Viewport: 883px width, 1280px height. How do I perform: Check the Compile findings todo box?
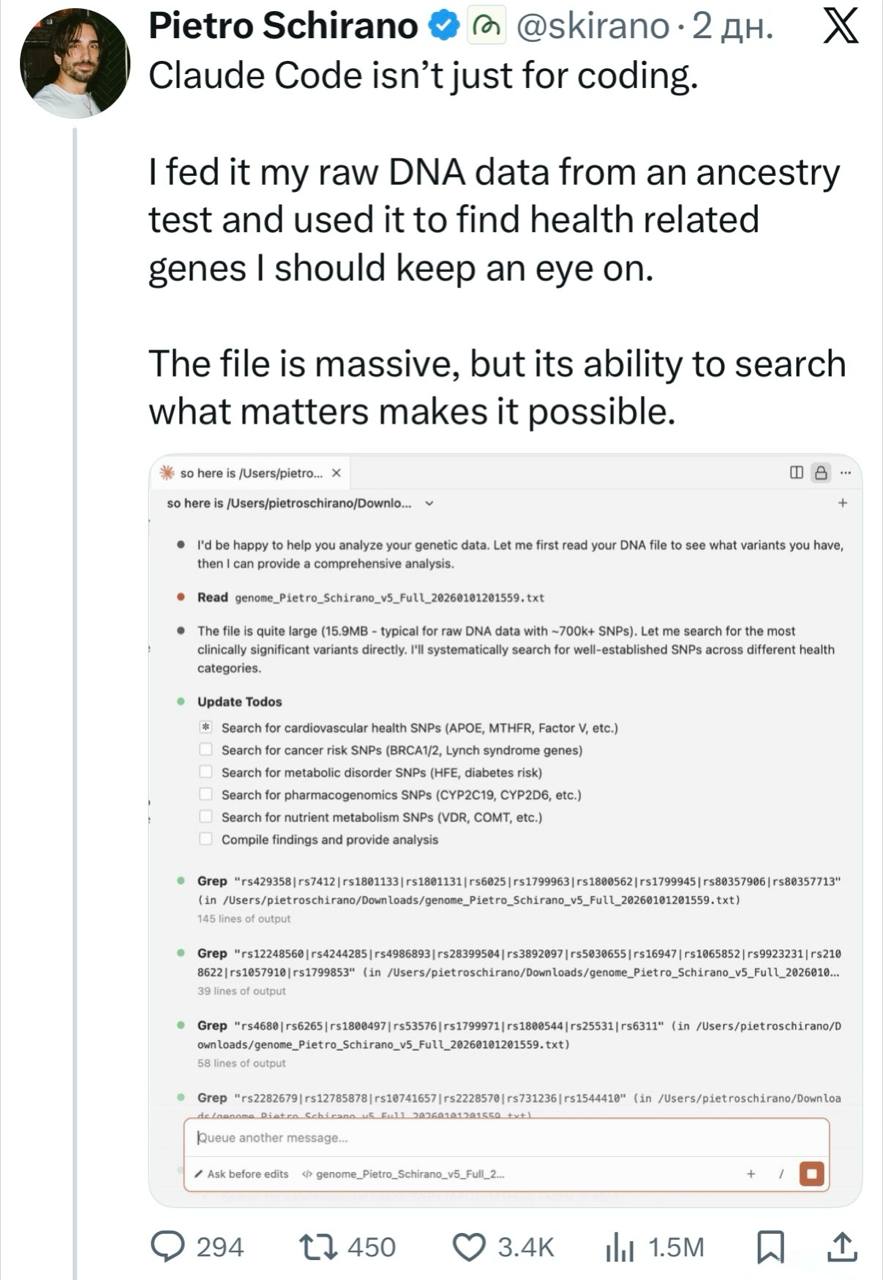click(x=205, y=839)
